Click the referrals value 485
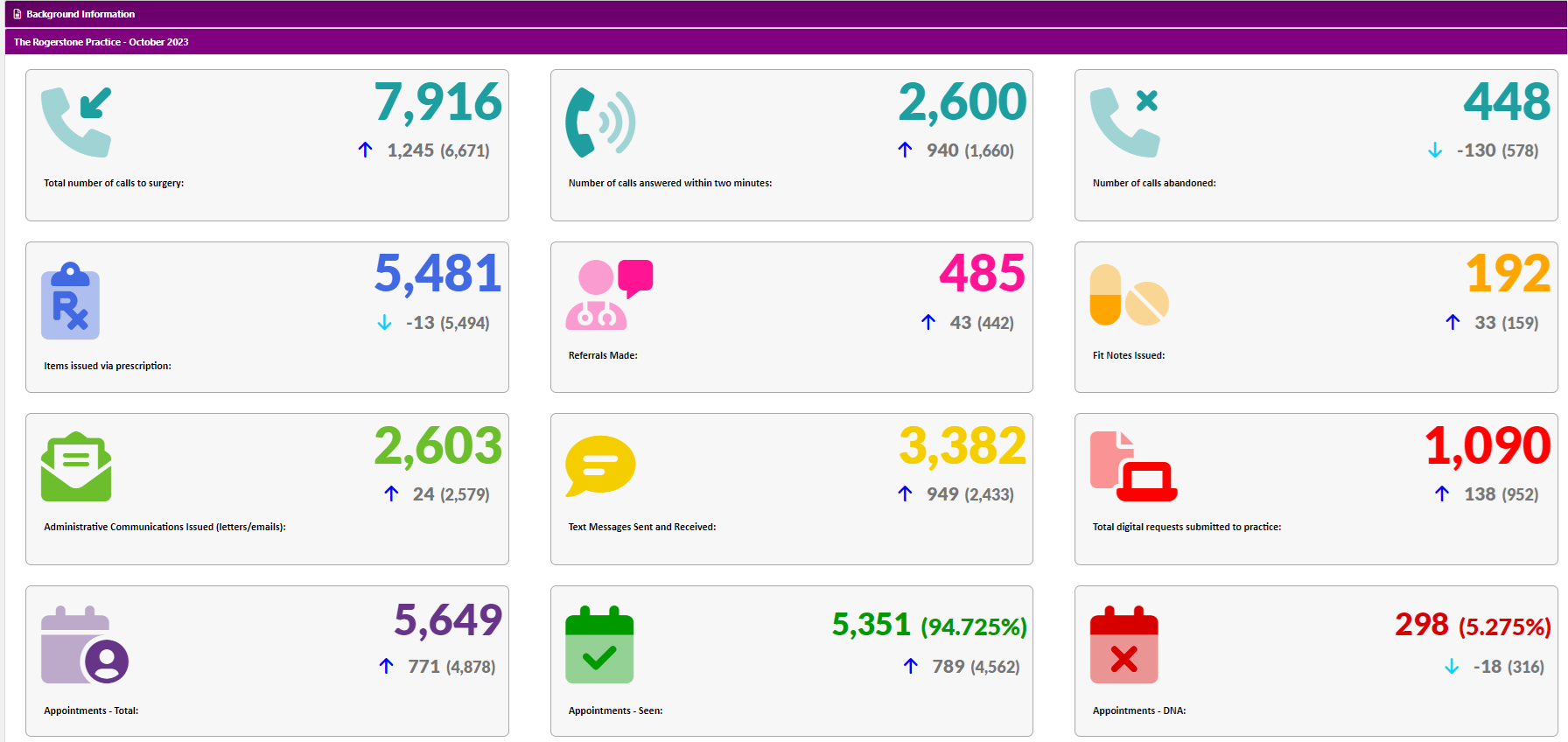 pos(982,273)
